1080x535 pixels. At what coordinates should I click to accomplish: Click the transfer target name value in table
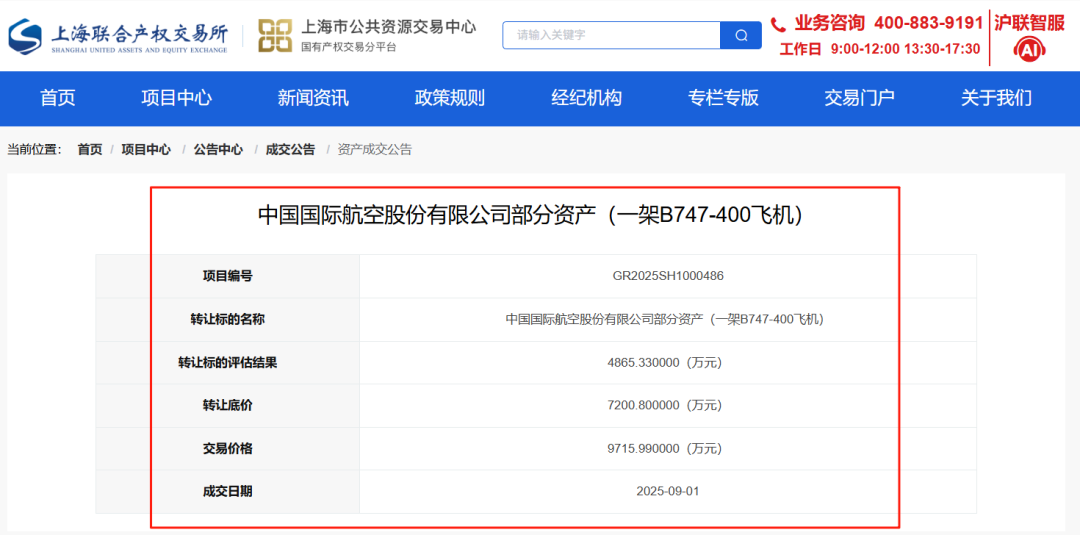point(665,319)
